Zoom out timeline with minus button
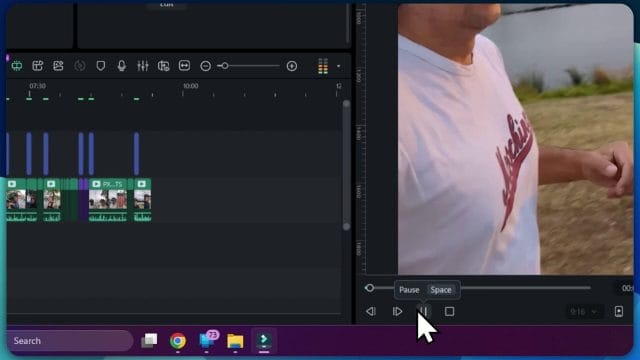 tap(206, 66)
